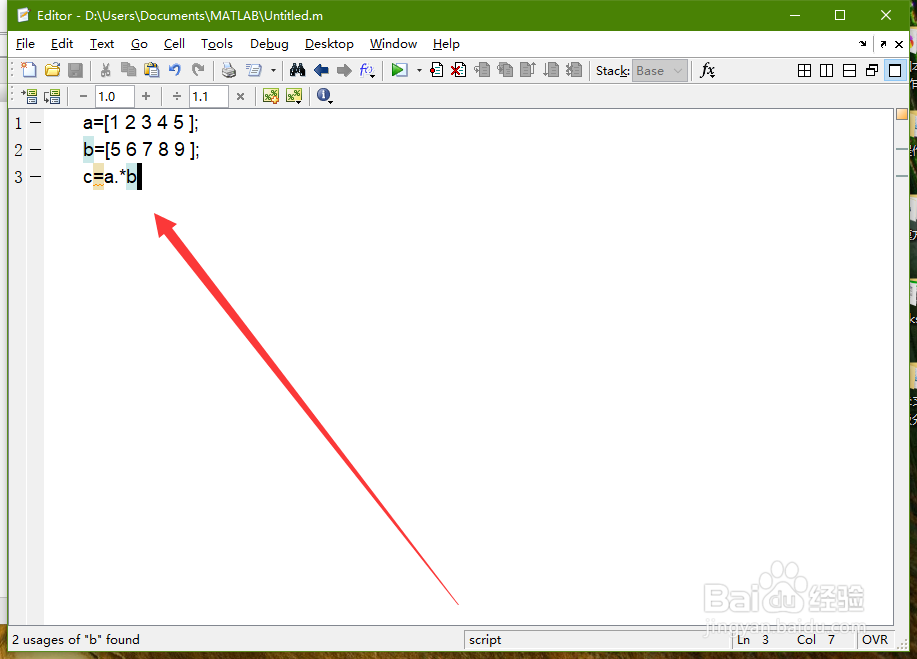
Task: Open the Run button's dropdown arrow
Action: (419, 71)
